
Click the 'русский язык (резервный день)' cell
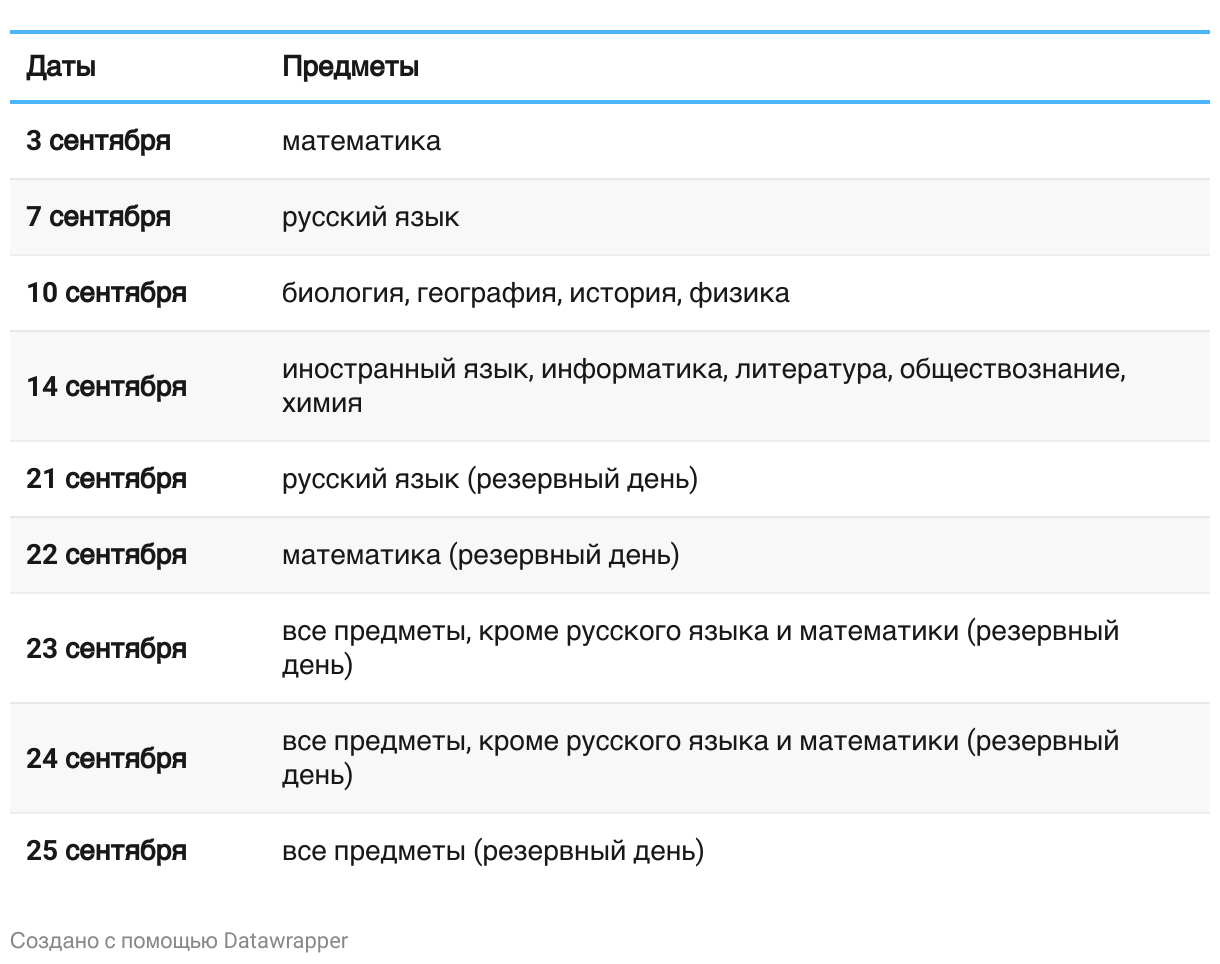(x=489, y=479)
